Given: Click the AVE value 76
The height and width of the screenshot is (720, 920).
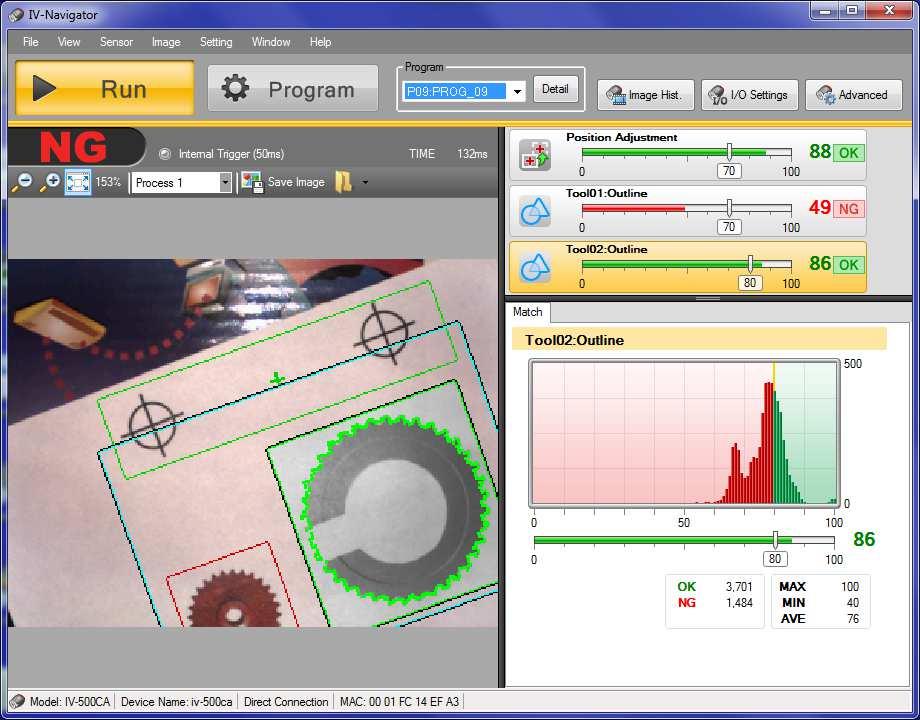Looking at the screenshot, I should click(853, 619).
